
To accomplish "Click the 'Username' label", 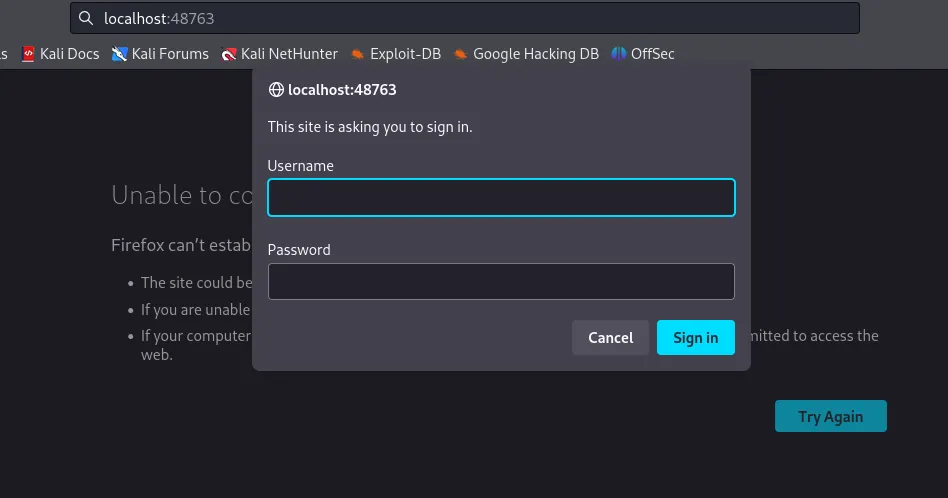I will (x=300, y=166).
